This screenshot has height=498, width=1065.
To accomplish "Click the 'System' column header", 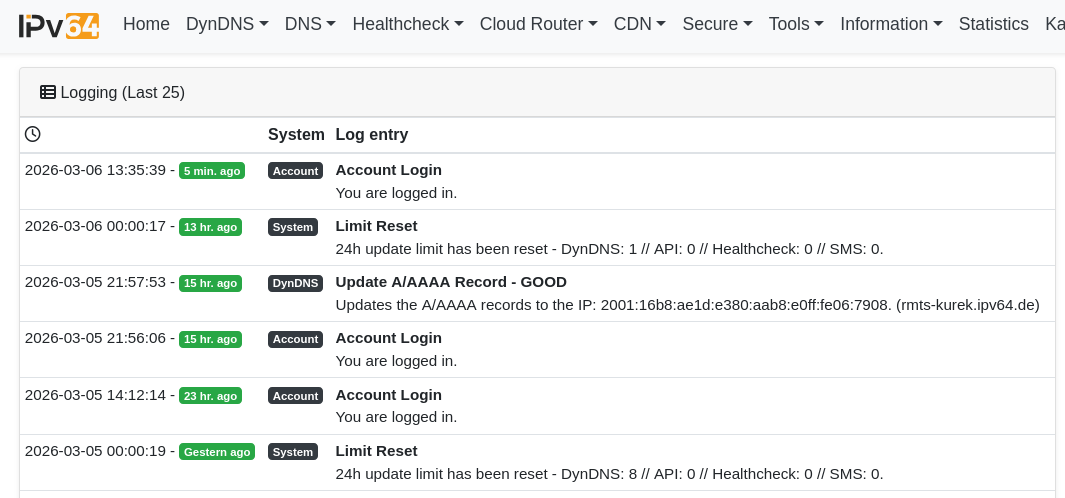I will (x=296, y=134).
